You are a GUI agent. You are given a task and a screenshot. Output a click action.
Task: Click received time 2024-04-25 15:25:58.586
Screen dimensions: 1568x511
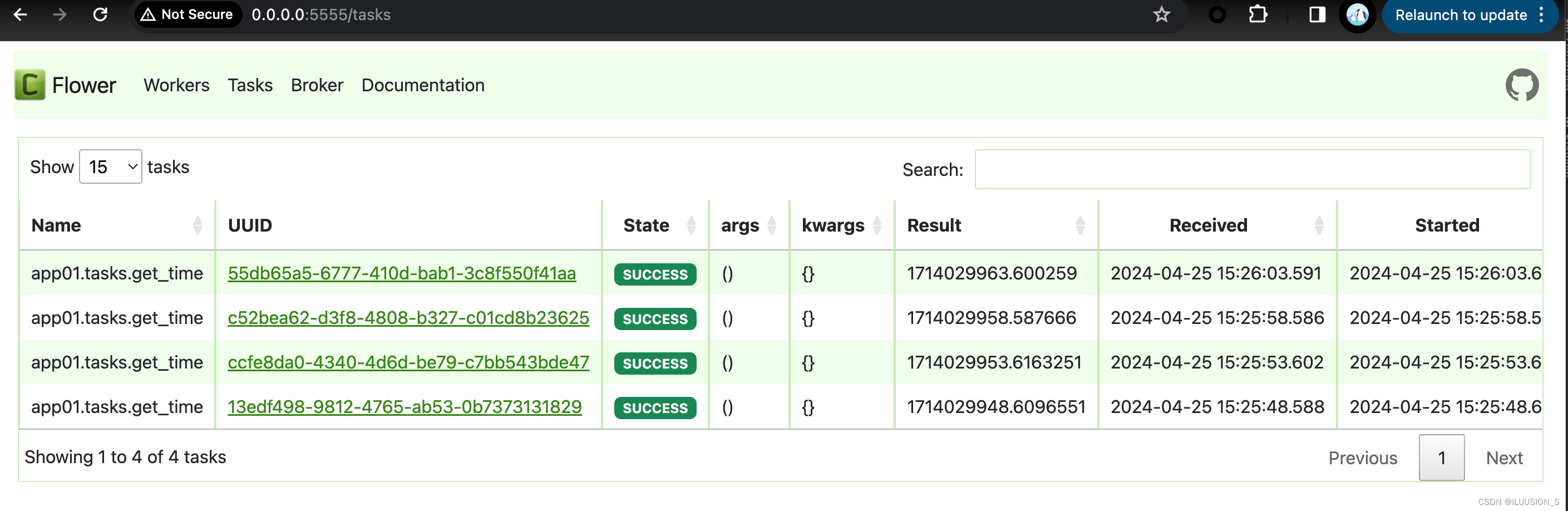[1217, 318]
